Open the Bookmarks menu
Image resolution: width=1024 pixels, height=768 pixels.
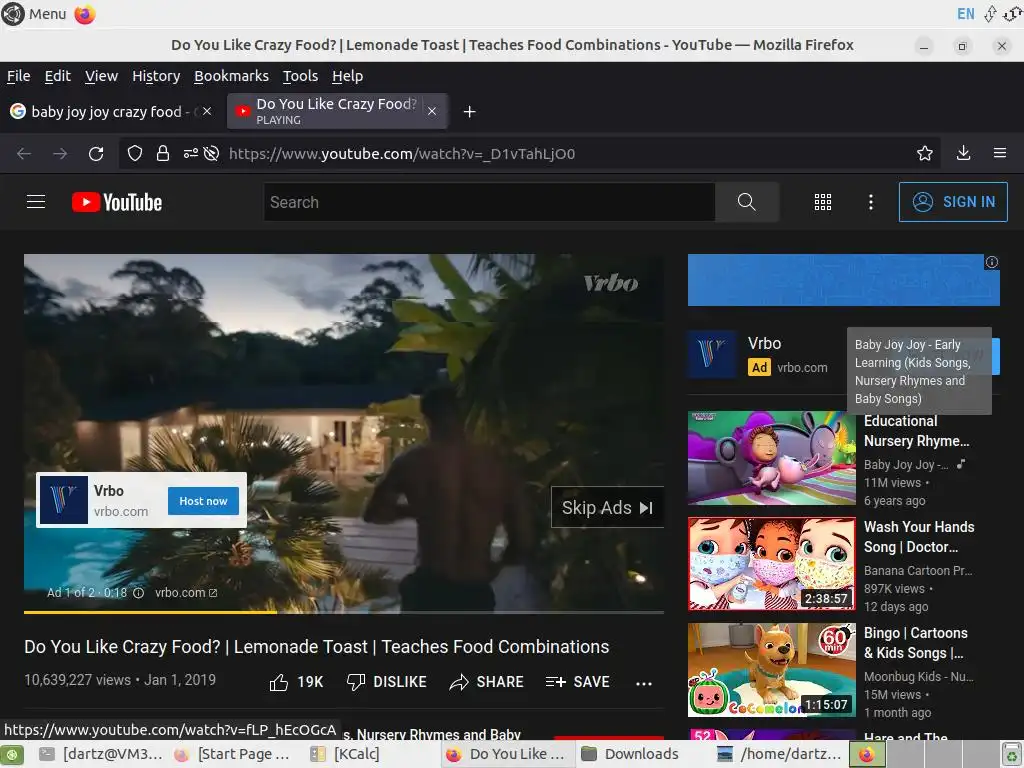231,76
